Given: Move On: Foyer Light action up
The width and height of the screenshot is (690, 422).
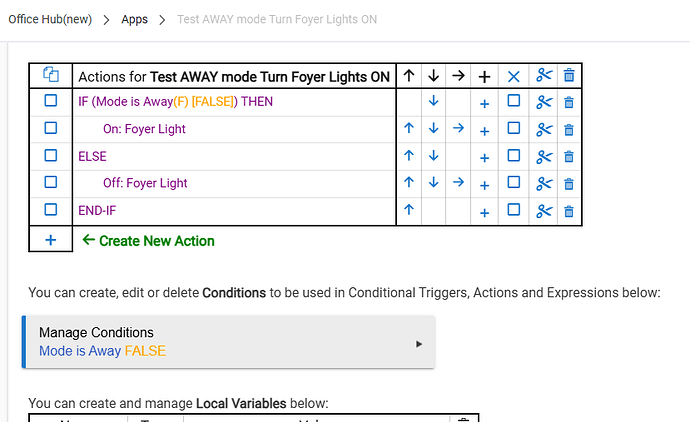Looking at the screenshot, I should click(x=409, y=129).
